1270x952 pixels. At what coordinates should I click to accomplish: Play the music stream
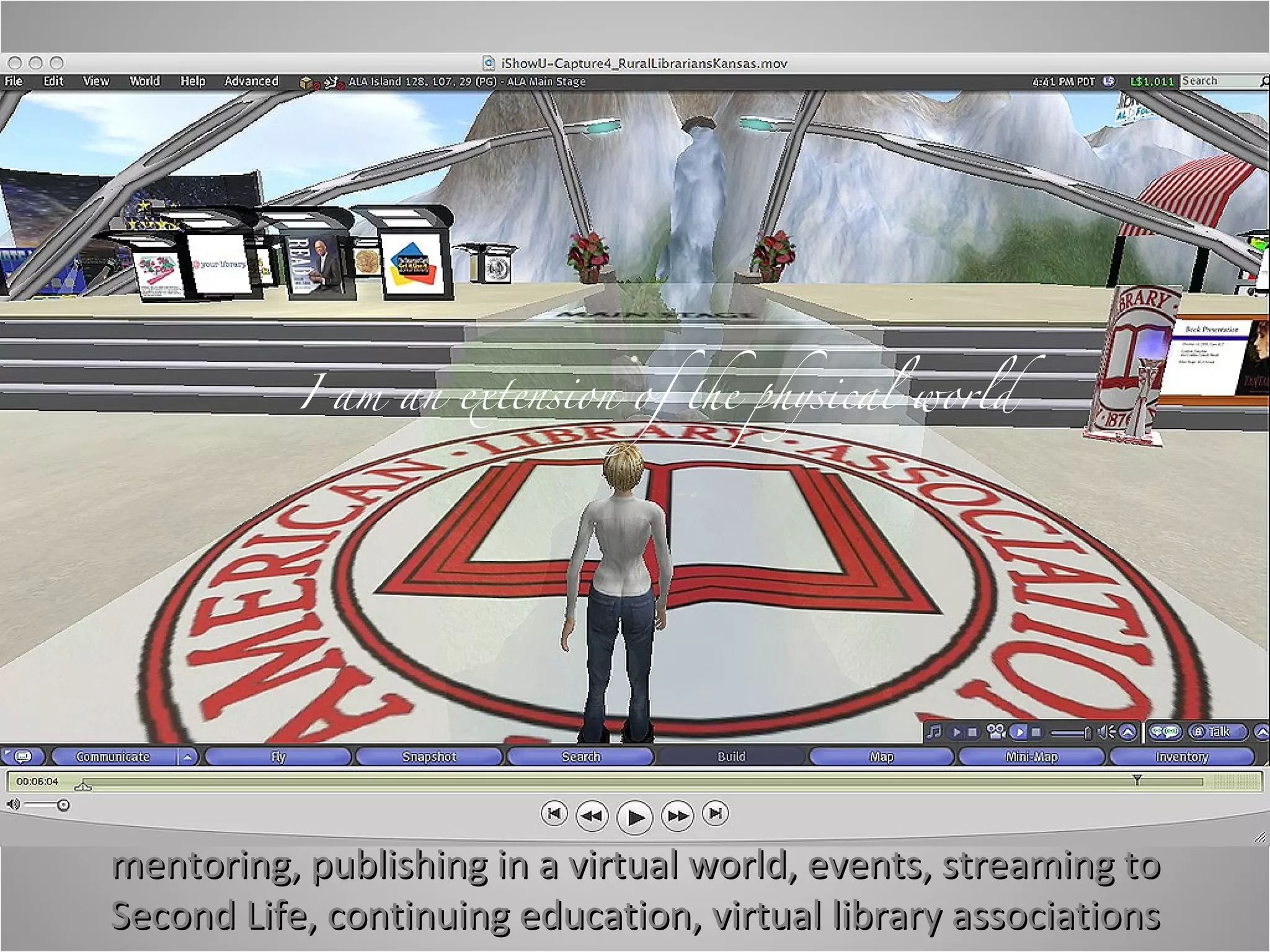point(957,732)
